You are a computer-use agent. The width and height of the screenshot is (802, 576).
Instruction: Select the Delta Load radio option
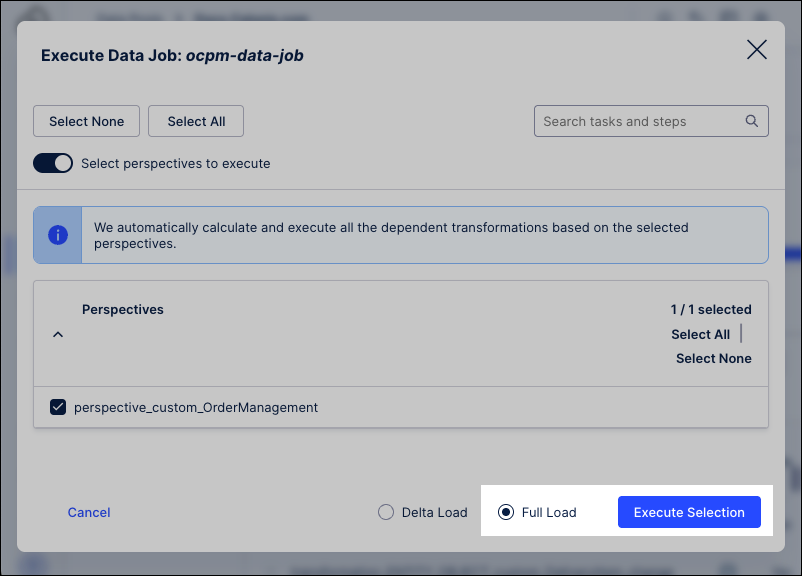click(x=386, y=512)
